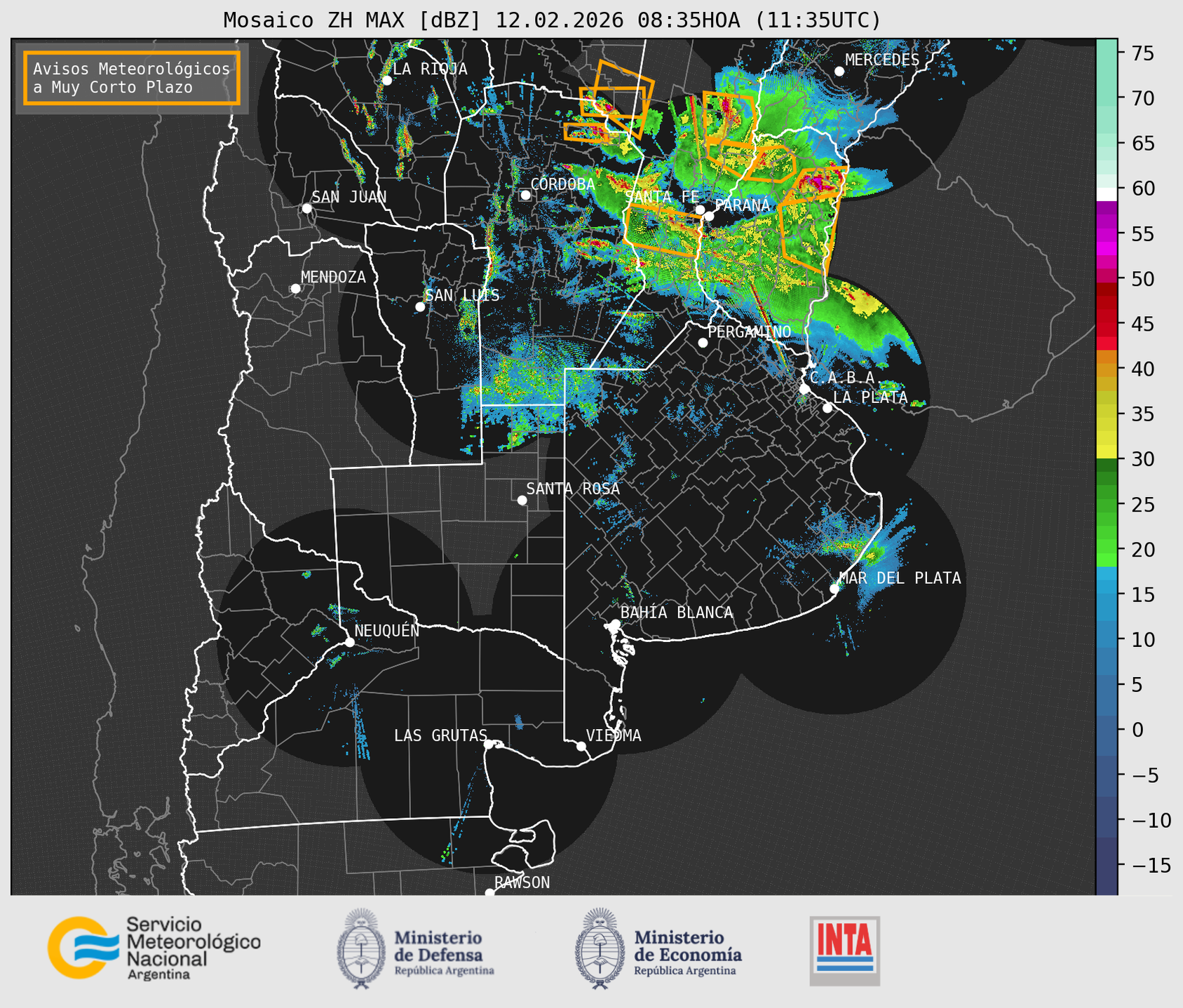The height and width of the screenshot is (1008, 1183).
Task: Click the MAR DEL PLATA label
Action: [900, 578]
